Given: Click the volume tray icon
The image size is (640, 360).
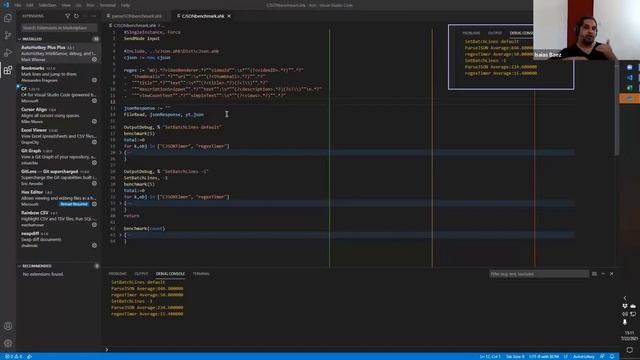Looking at the screenshot, I should pos(625,314).
